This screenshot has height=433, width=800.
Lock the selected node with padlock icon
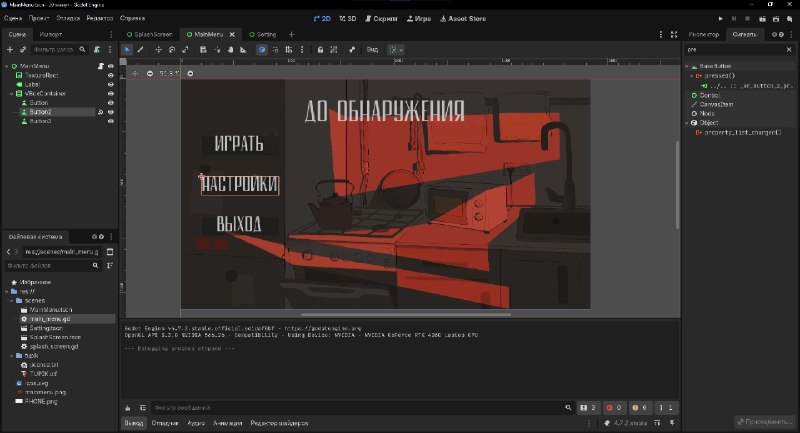pyautogui.click(x=320, y=49)
